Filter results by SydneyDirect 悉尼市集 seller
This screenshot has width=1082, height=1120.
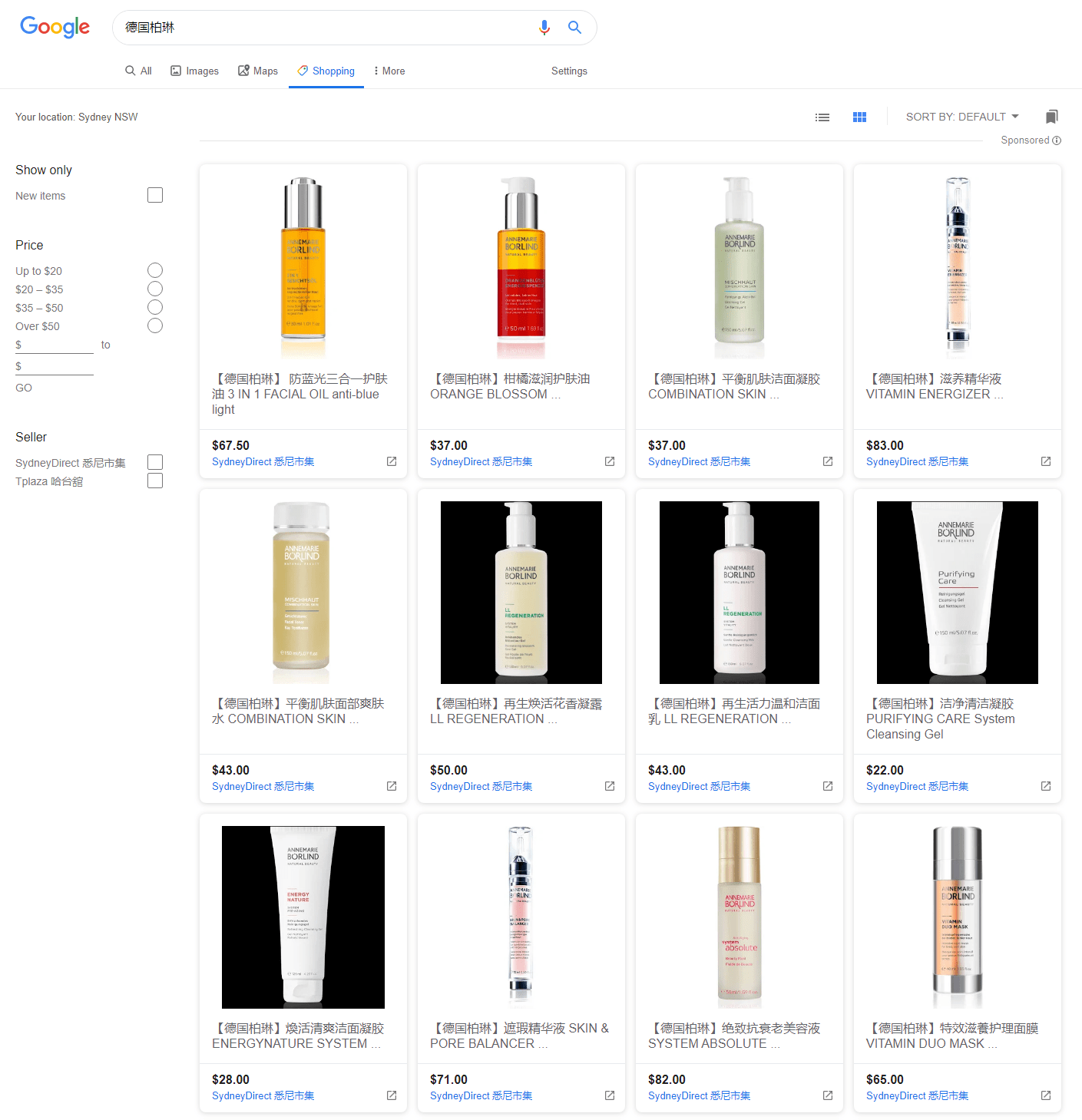154,461
